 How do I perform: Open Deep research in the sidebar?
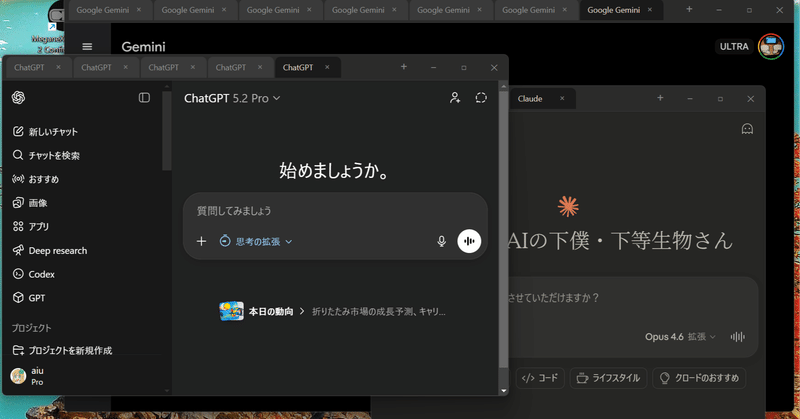[x=49, y=251]
